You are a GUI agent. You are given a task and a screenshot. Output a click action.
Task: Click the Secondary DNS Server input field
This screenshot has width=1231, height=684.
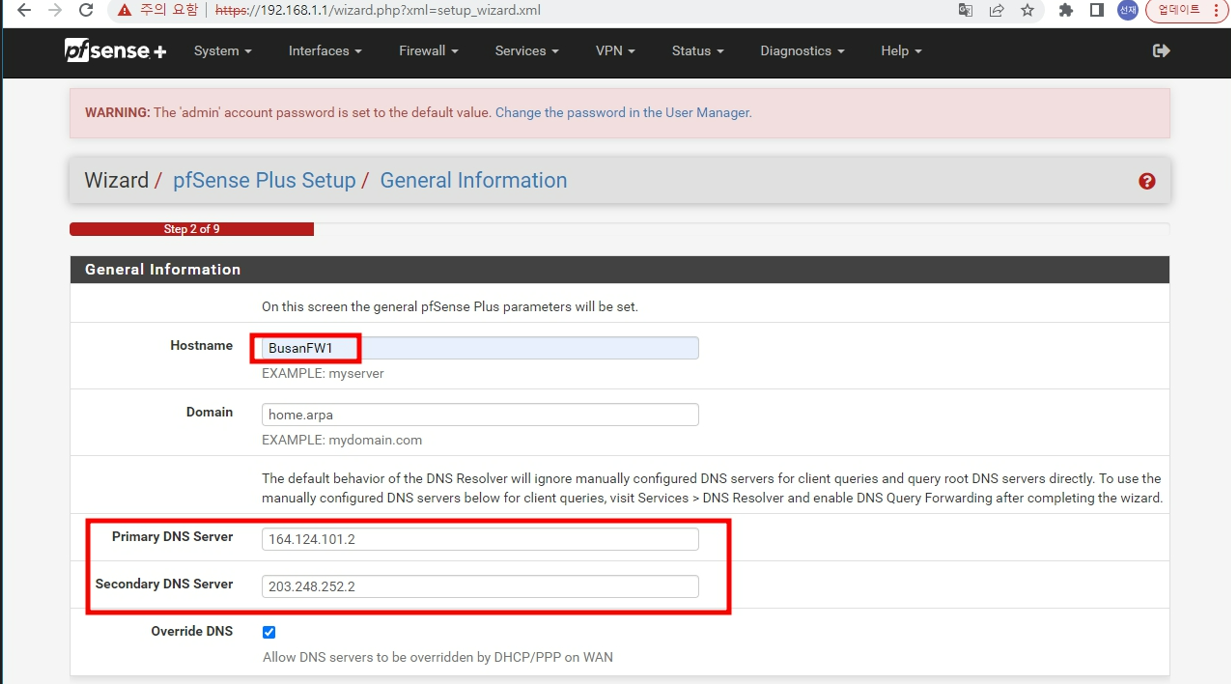[480, 587]
